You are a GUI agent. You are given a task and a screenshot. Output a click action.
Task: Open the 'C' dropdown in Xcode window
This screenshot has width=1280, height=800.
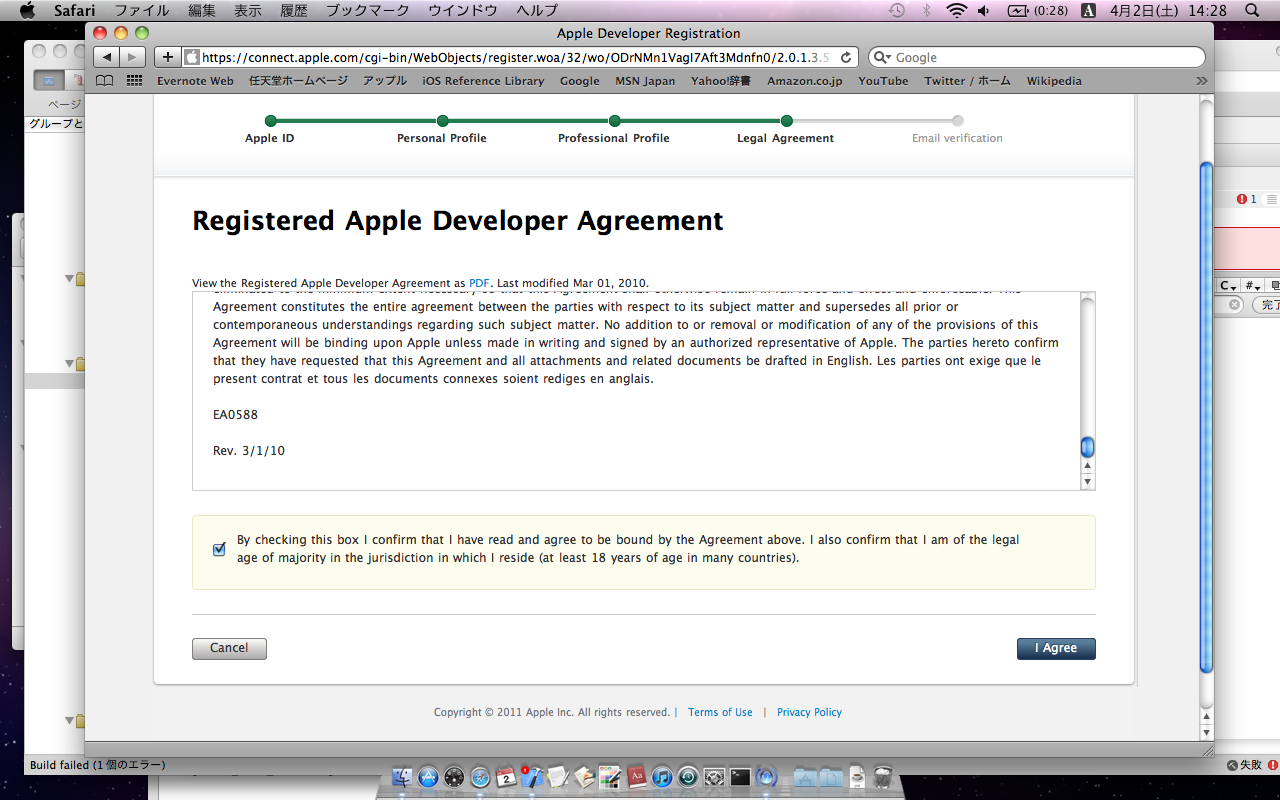click(1227, 285)
